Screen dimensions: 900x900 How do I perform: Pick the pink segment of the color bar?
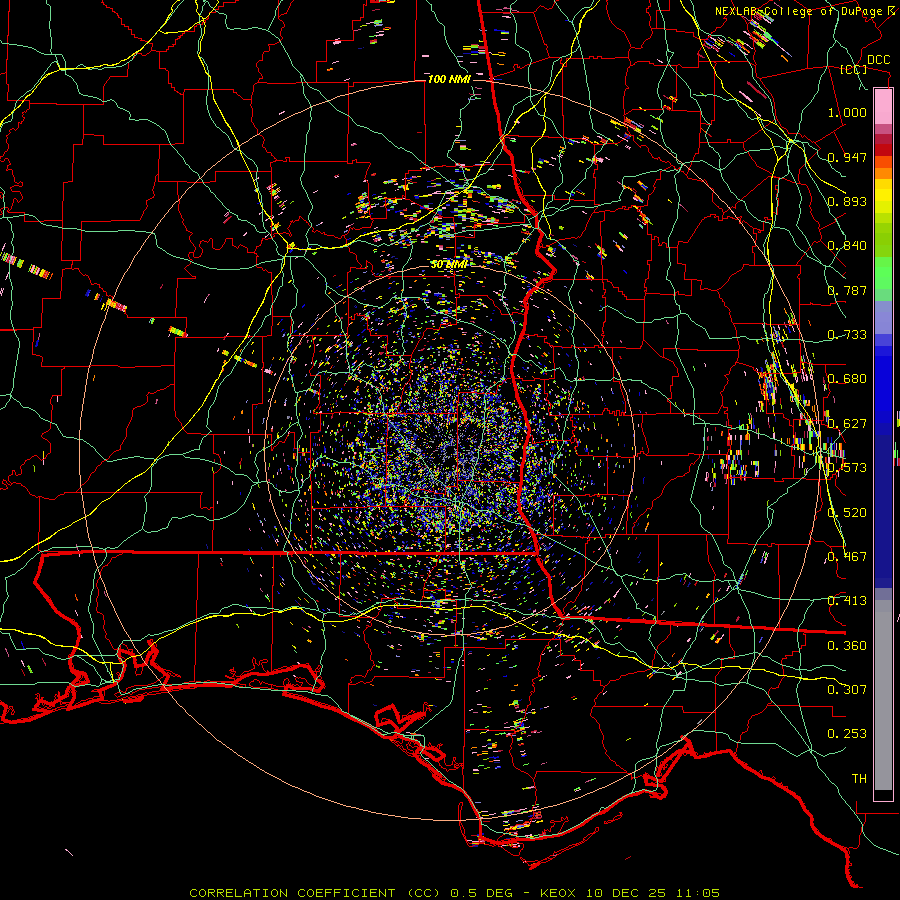point(883,107)
